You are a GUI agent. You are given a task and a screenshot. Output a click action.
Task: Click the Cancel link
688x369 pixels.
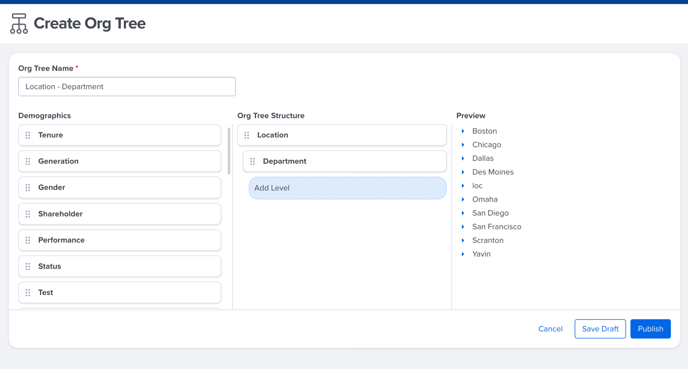[550, 329]
